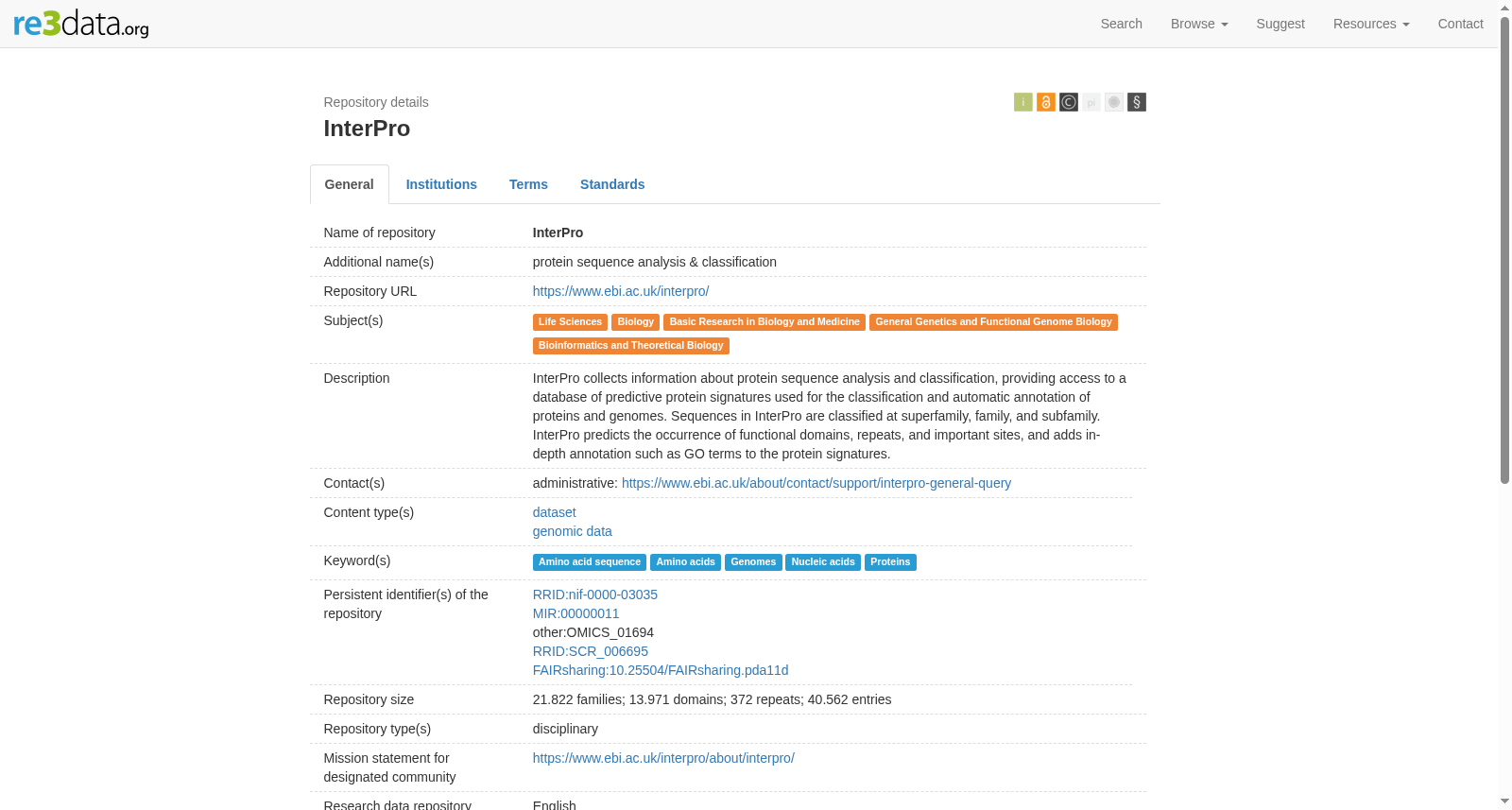
Task: Click the greyed-out persistent identifier 'pi' badge
Action: tap(1091, 102)
